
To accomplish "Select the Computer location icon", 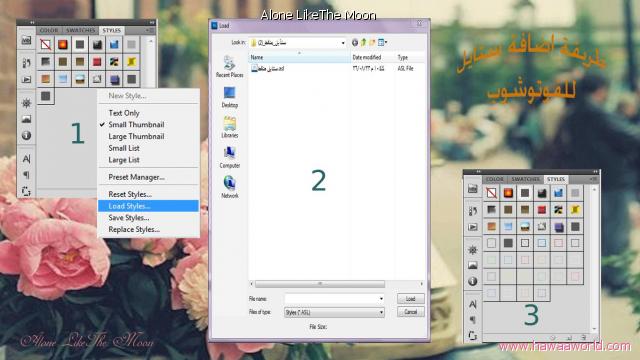I will [x=229, y=157].
